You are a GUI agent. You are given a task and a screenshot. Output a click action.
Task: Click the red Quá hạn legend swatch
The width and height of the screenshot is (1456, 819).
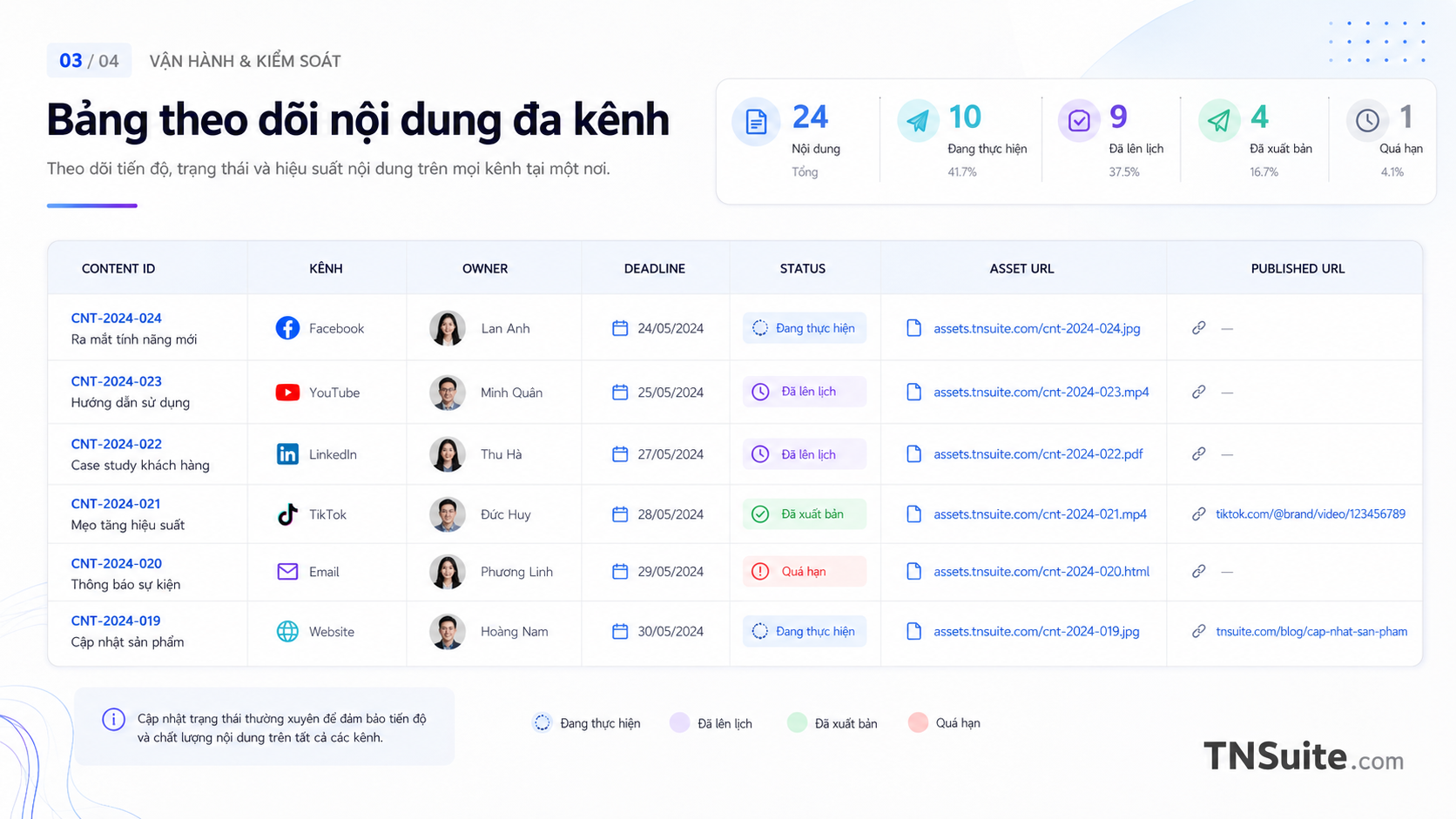918,723
